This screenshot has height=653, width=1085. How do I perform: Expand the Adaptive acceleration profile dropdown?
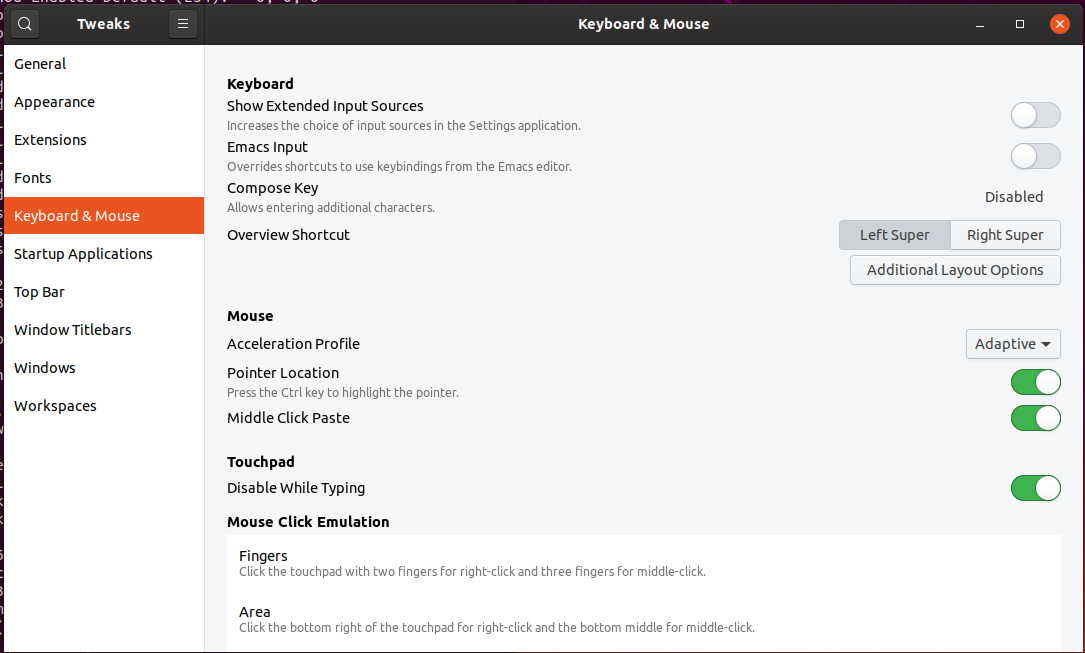1013,344
